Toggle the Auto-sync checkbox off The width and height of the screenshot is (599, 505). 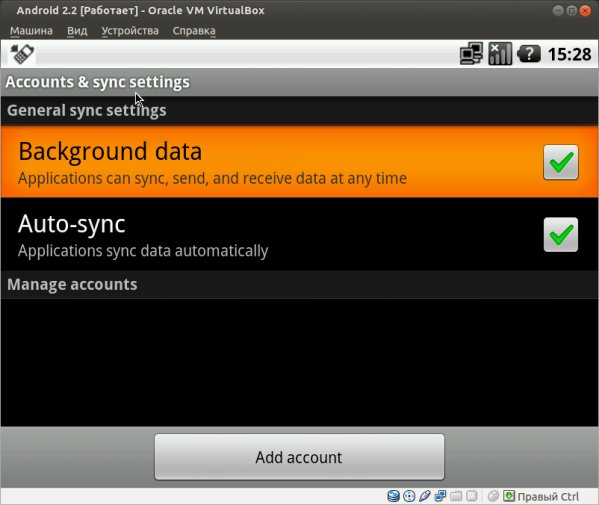click(561, 235)
